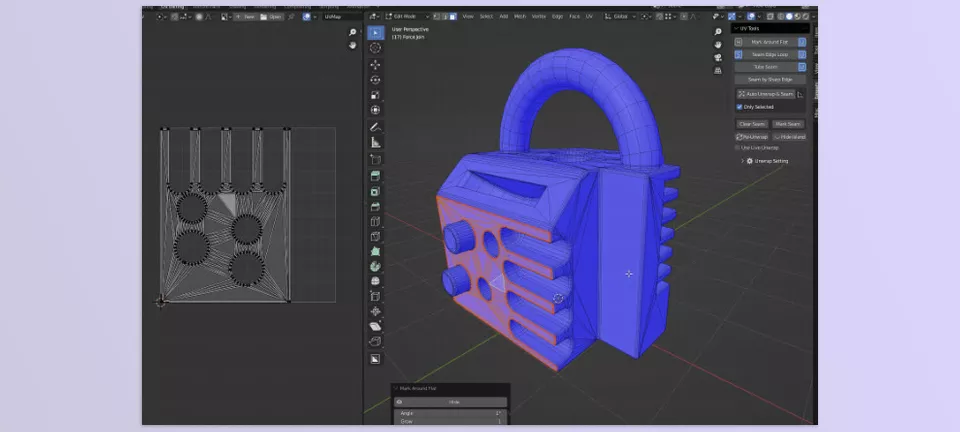Select the Scale tool in viewport toolbar
This screenshot has height=432, width=960.
[x=375, y=95]
